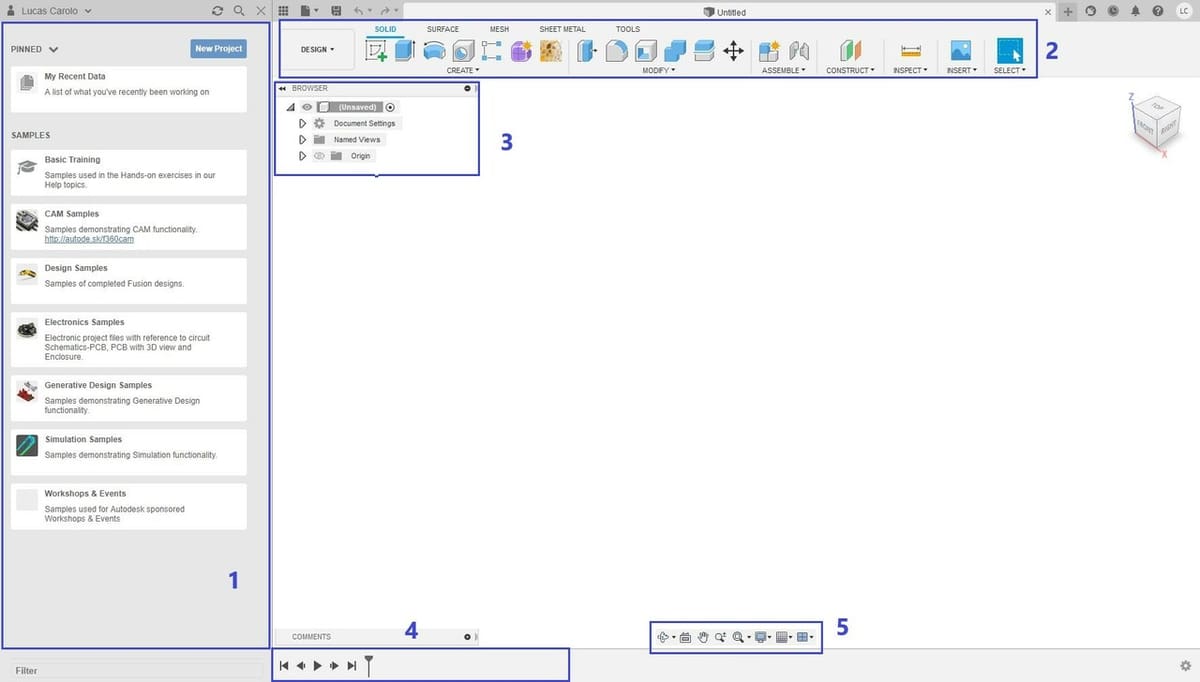Select the Offset Plane construct tool

[850, 50]
